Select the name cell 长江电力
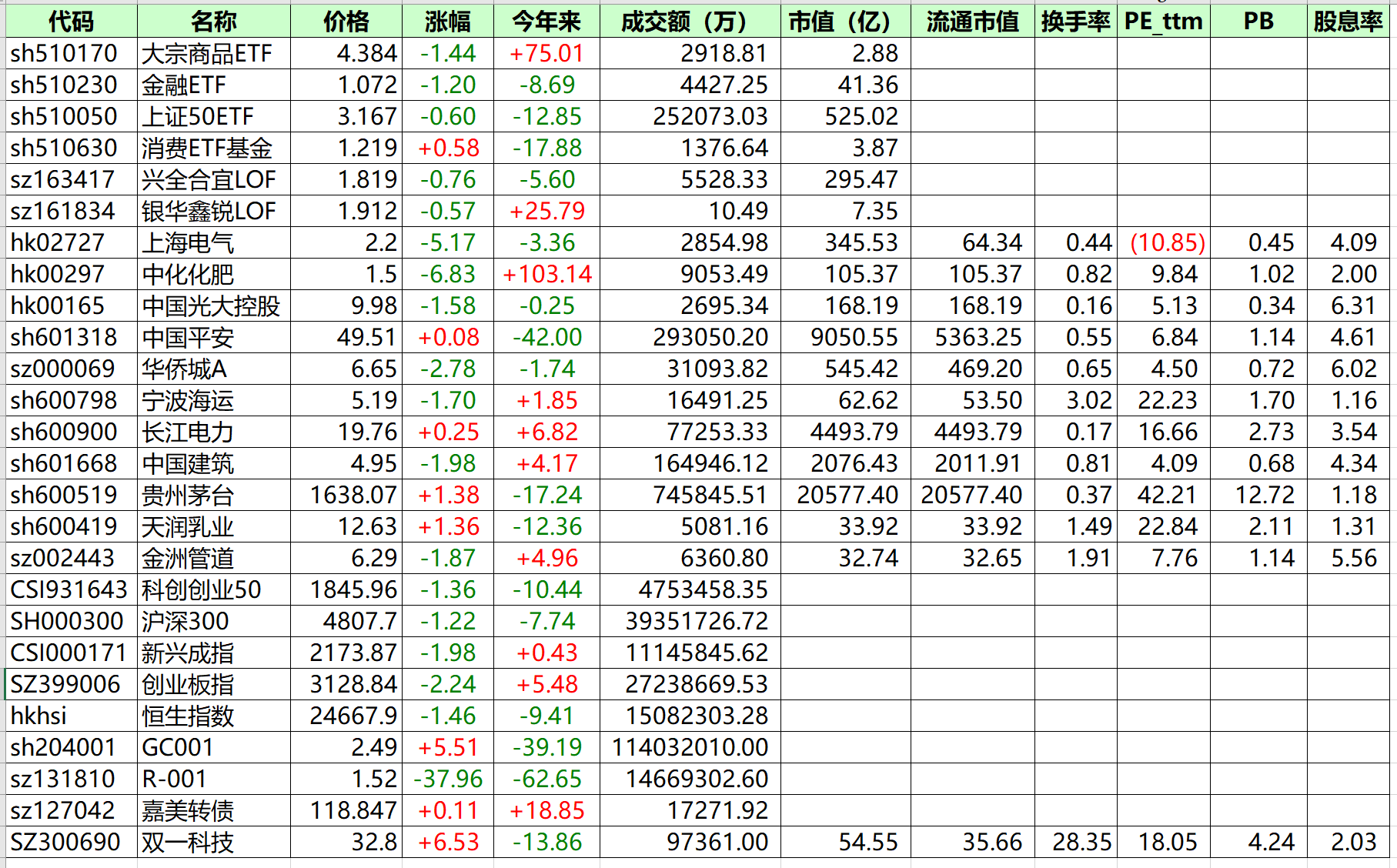This screenshot has height=868, width=1397. click(214, 432)
